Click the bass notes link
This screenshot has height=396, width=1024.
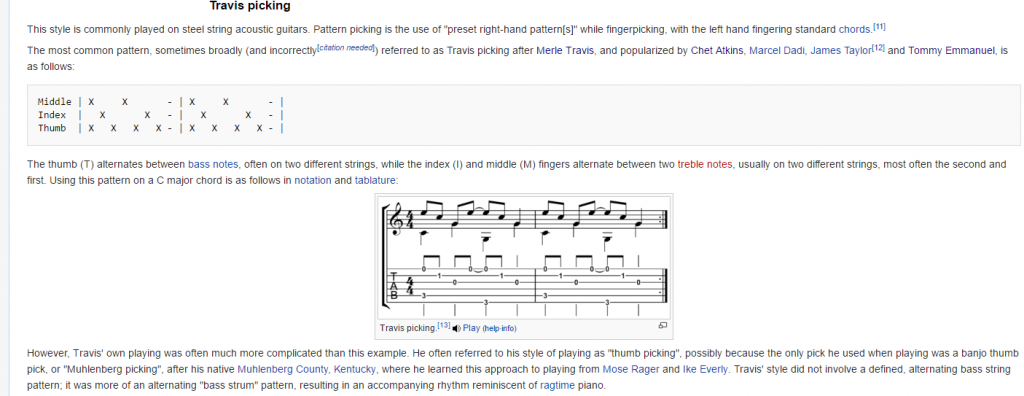pyautogui.click(x=213, y=165)
